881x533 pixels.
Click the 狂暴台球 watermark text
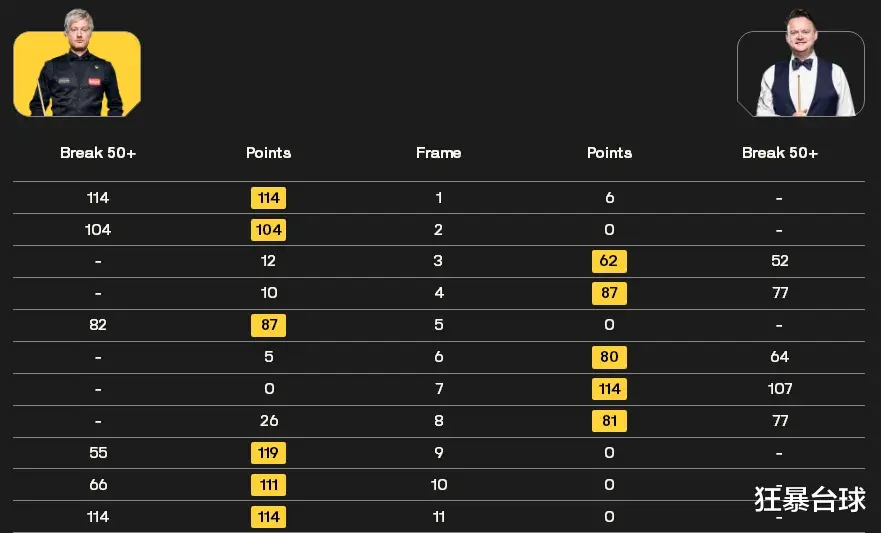point(810,499)
